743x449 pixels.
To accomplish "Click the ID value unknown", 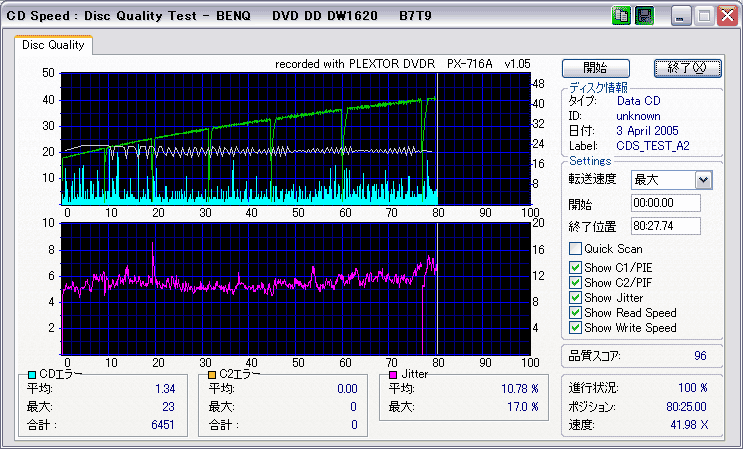I will (x=638, y=116).
